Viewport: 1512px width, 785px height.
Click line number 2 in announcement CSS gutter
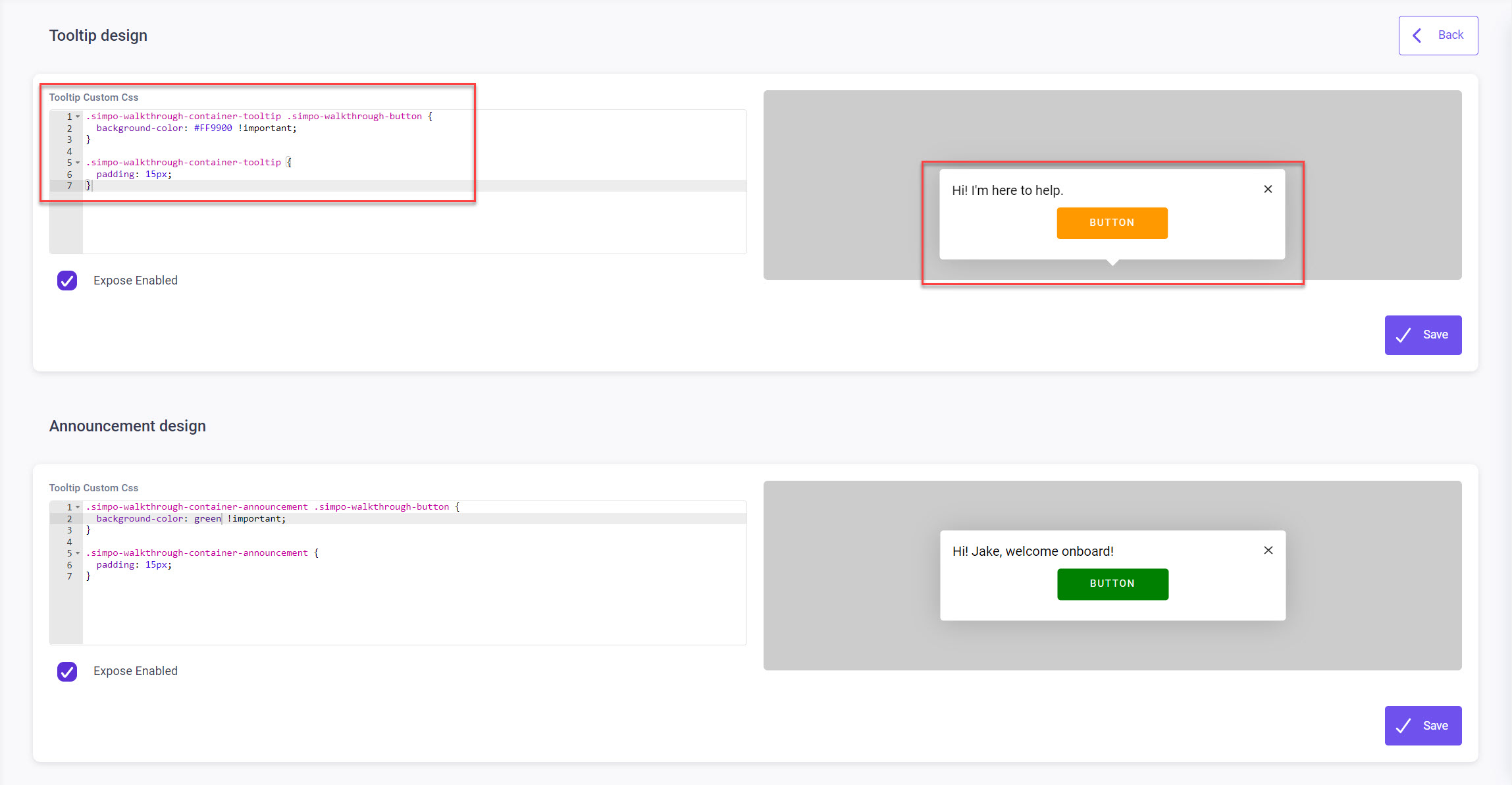(x=69, y=519)
